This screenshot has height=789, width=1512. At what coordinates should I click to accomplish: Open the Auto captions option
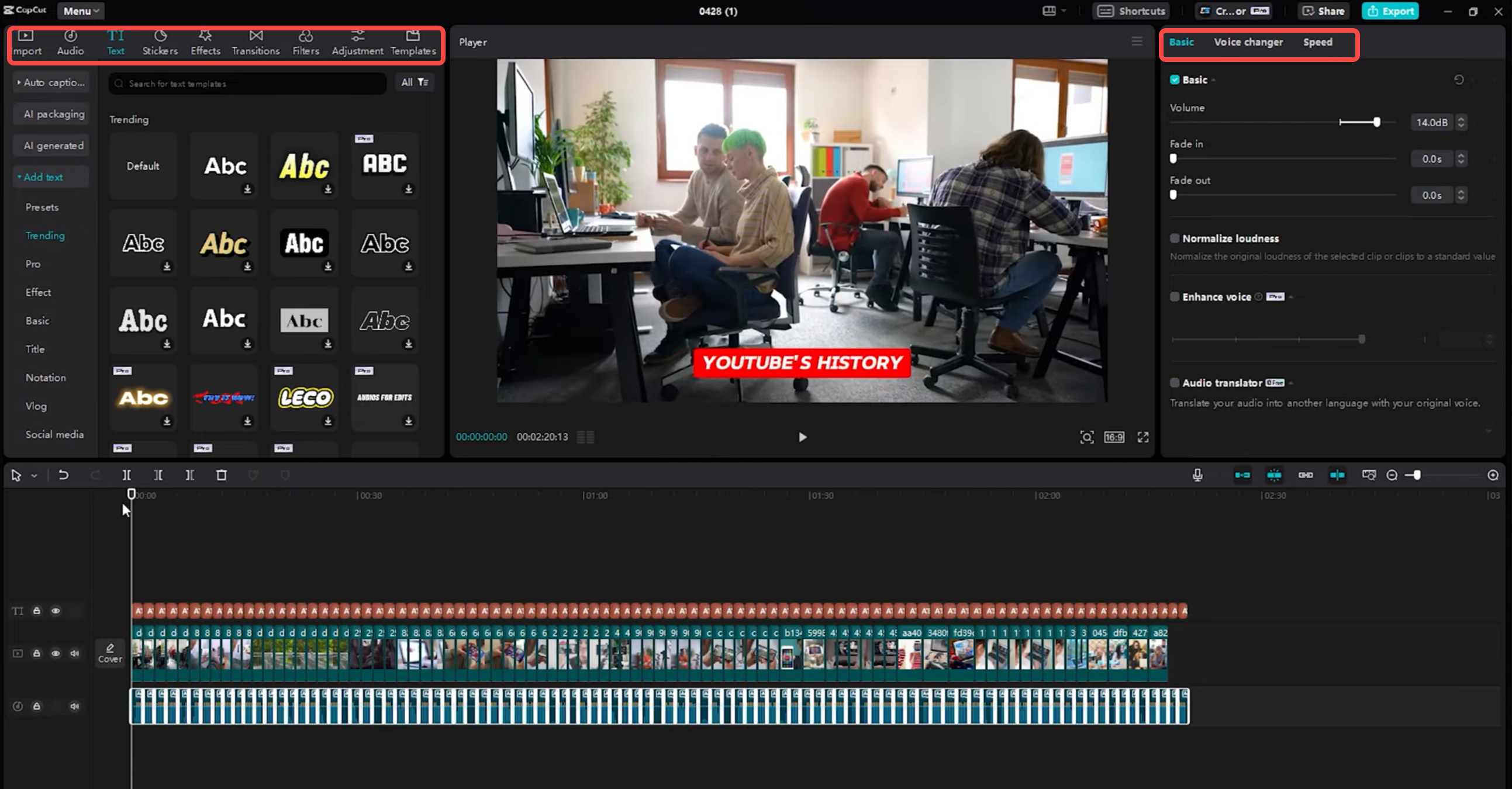(x=50, y=82)
